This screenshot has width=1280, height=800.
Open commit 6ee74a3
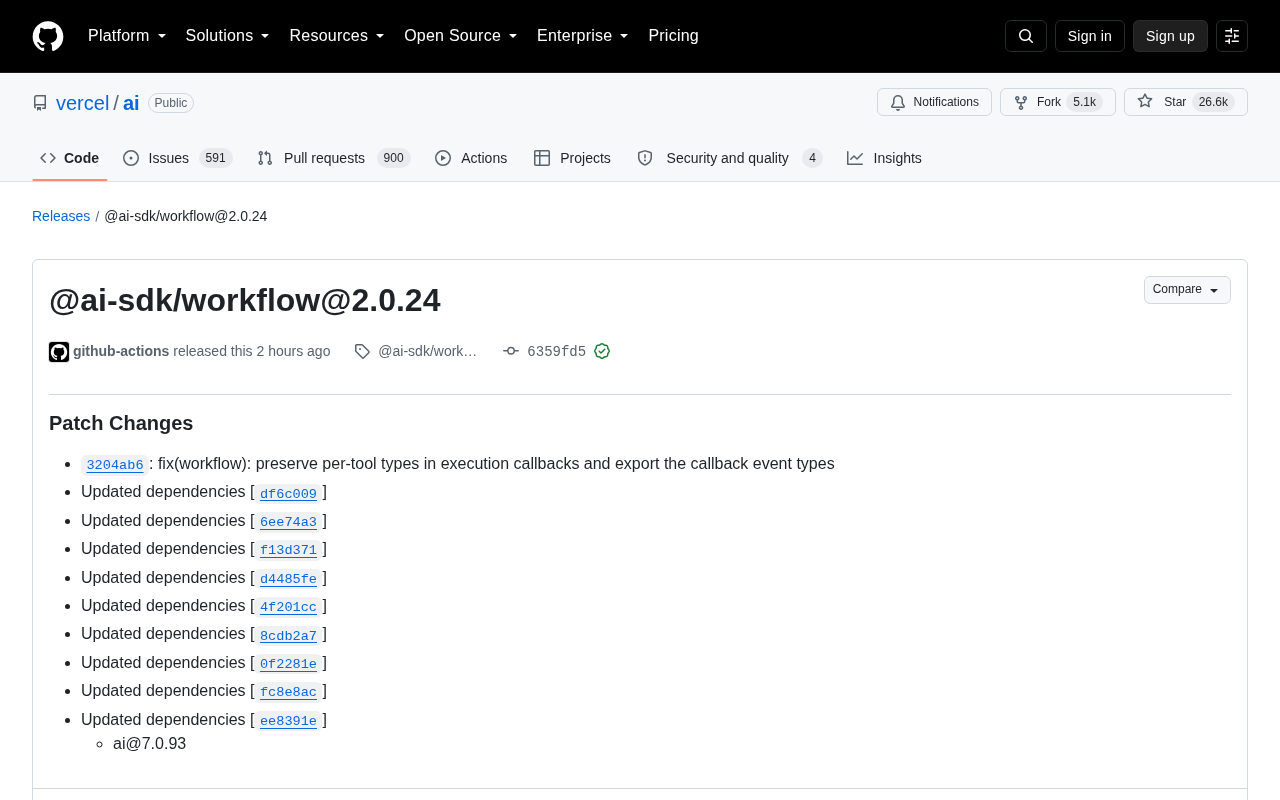coord(288,522)
